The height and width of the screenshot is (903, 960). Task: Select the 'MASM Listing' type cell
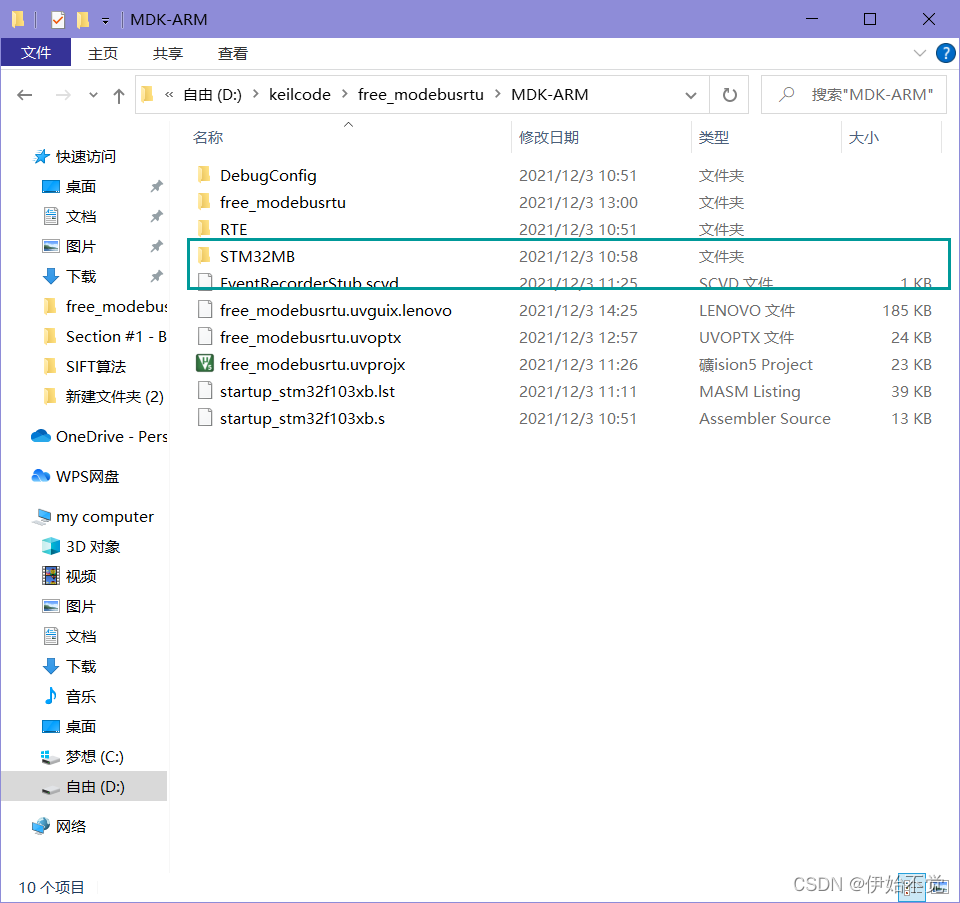click(x=749, y=391)
